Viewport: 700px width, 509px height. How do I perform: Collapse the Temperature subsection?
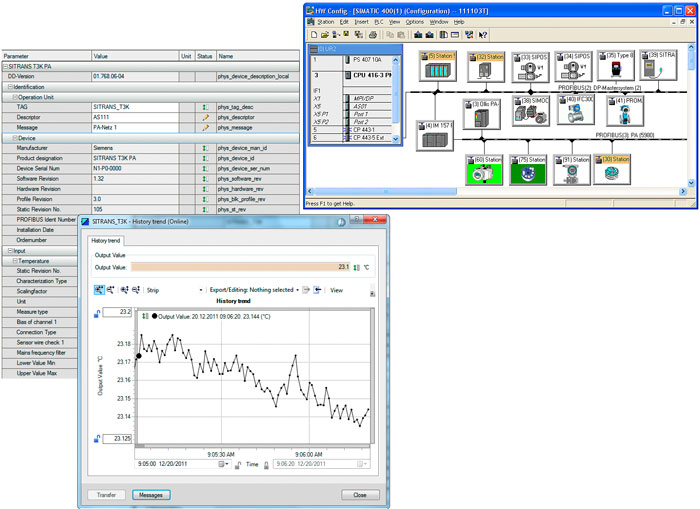pyautogui.click(x=15, y=261)
